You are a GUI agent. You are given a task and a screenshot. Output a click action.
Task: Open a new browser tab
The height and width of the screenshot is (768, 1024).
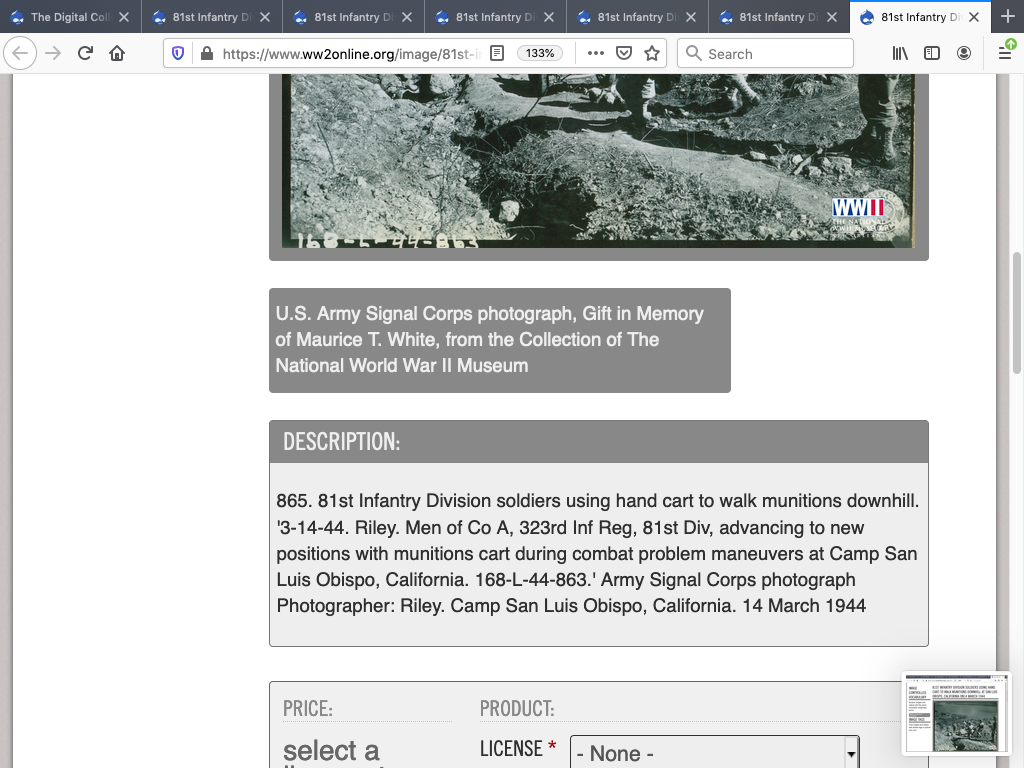[1007, 17]
